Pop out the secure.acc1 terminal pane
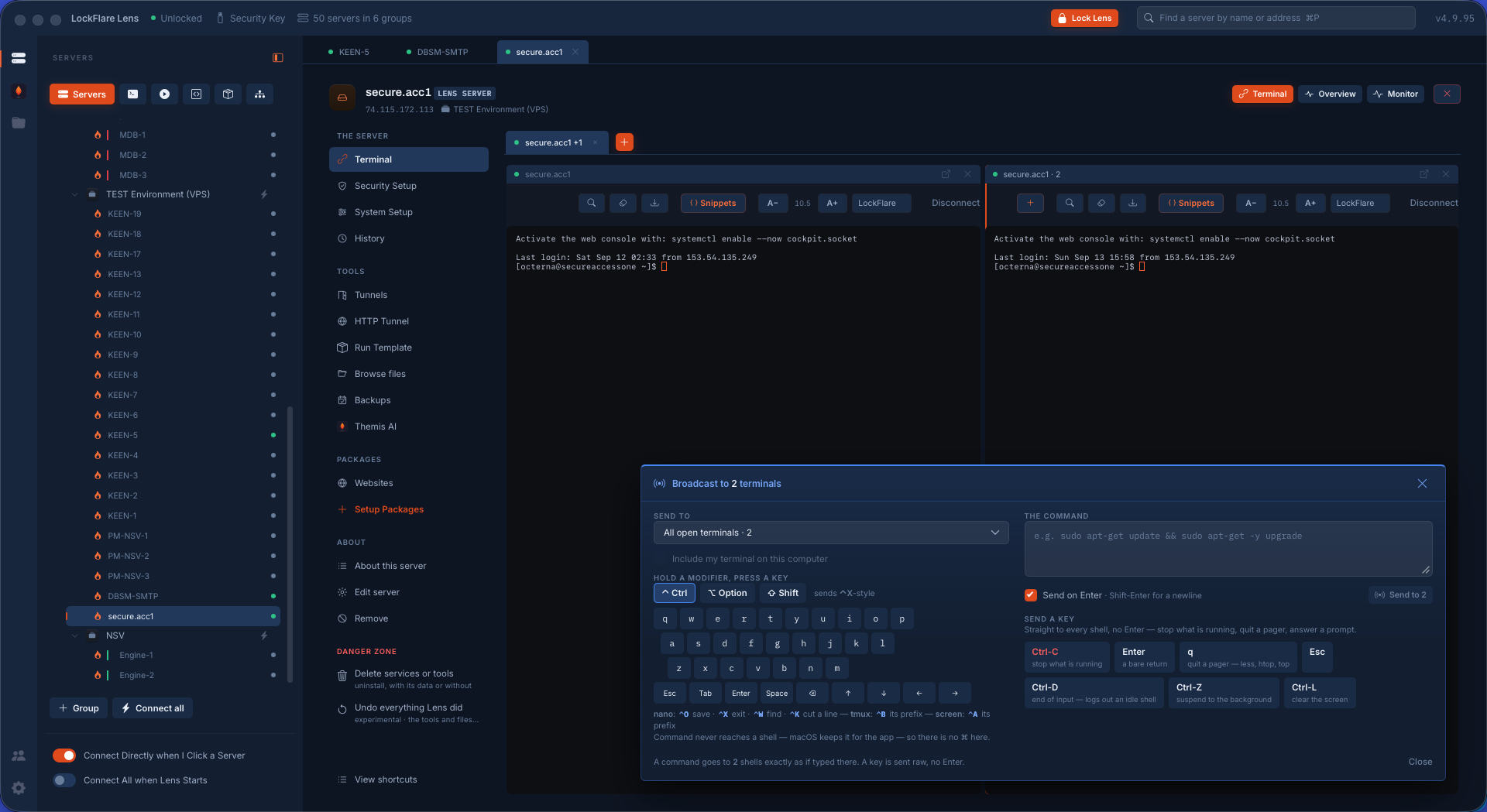1487x812 pixels. click(946, 174)
